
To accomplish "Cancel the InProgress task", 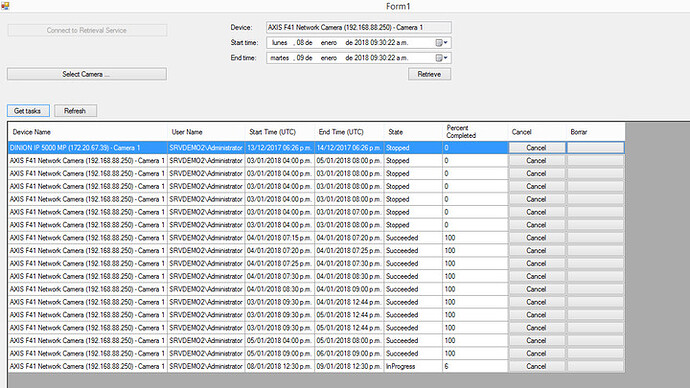I will point(536,366).
